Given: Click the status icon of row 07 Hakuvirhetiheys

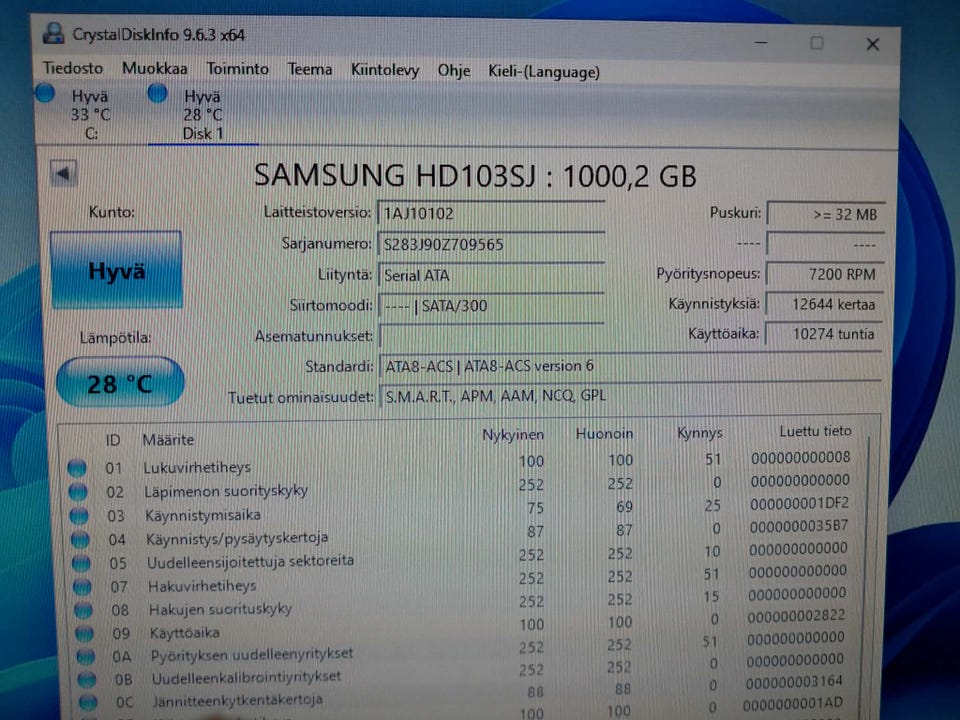Looking at the screenshot, I should pyautogui.click(x=83, y=587).
